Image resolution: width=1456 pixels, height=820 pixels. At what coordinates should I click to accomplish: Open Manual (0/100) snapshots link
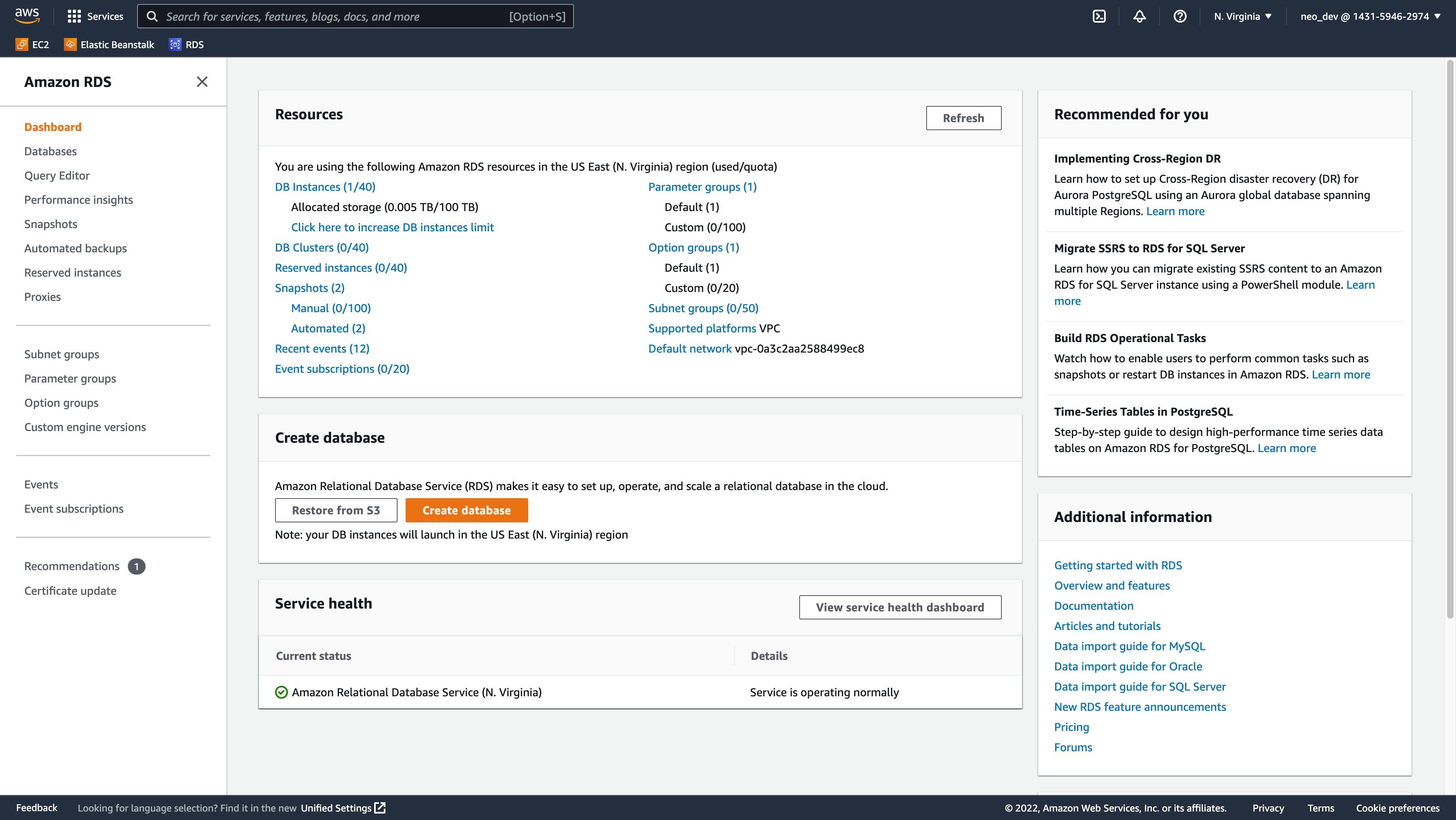click(331, 309)
